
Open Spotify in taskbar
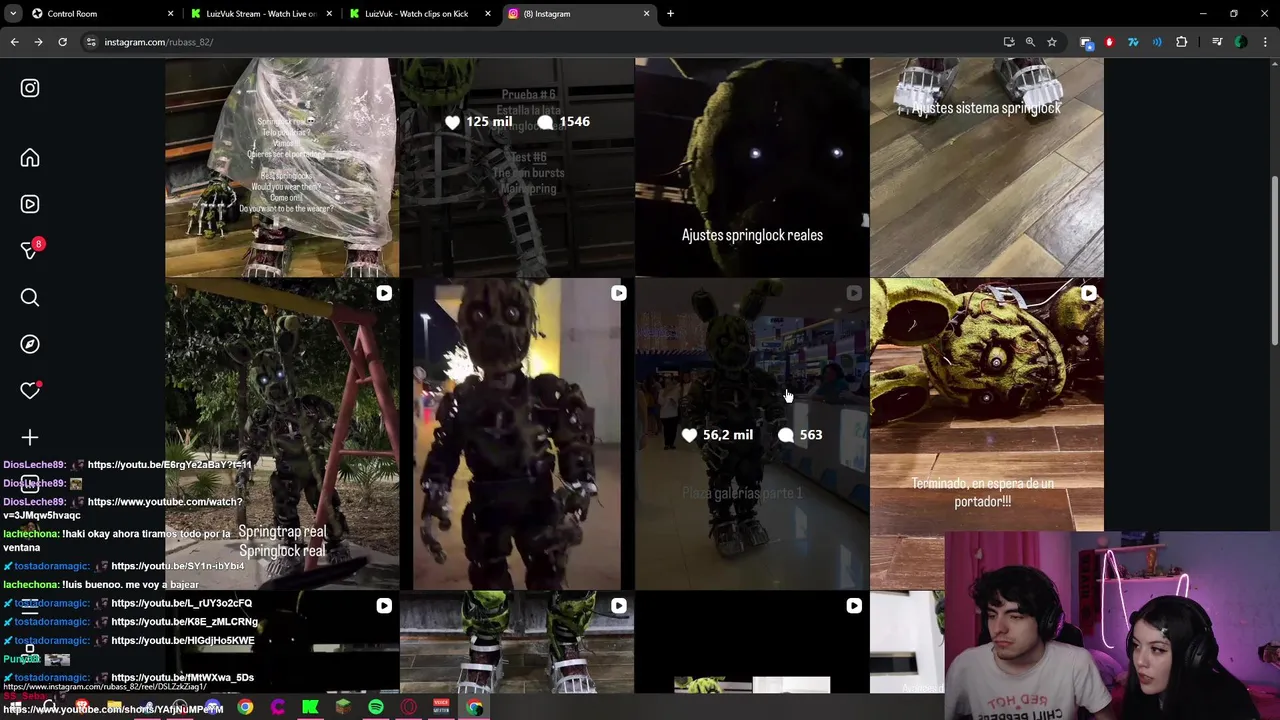(376, 707)
